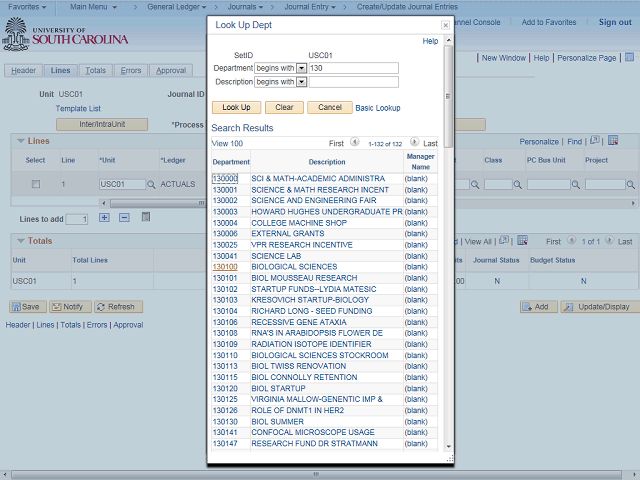Click delete lines minus icon

click(x=124, y=218)
